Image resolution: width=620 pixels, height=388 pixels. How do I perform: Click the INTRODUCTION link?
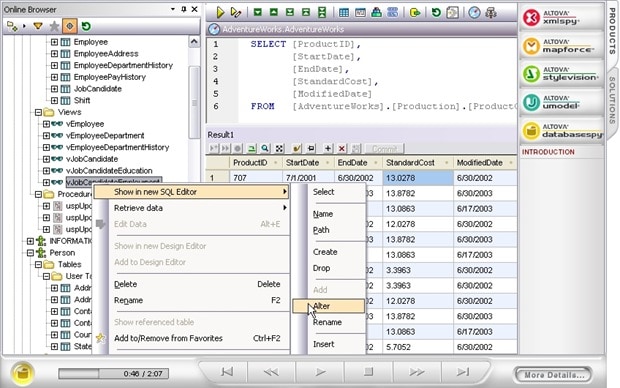(548, 152)
